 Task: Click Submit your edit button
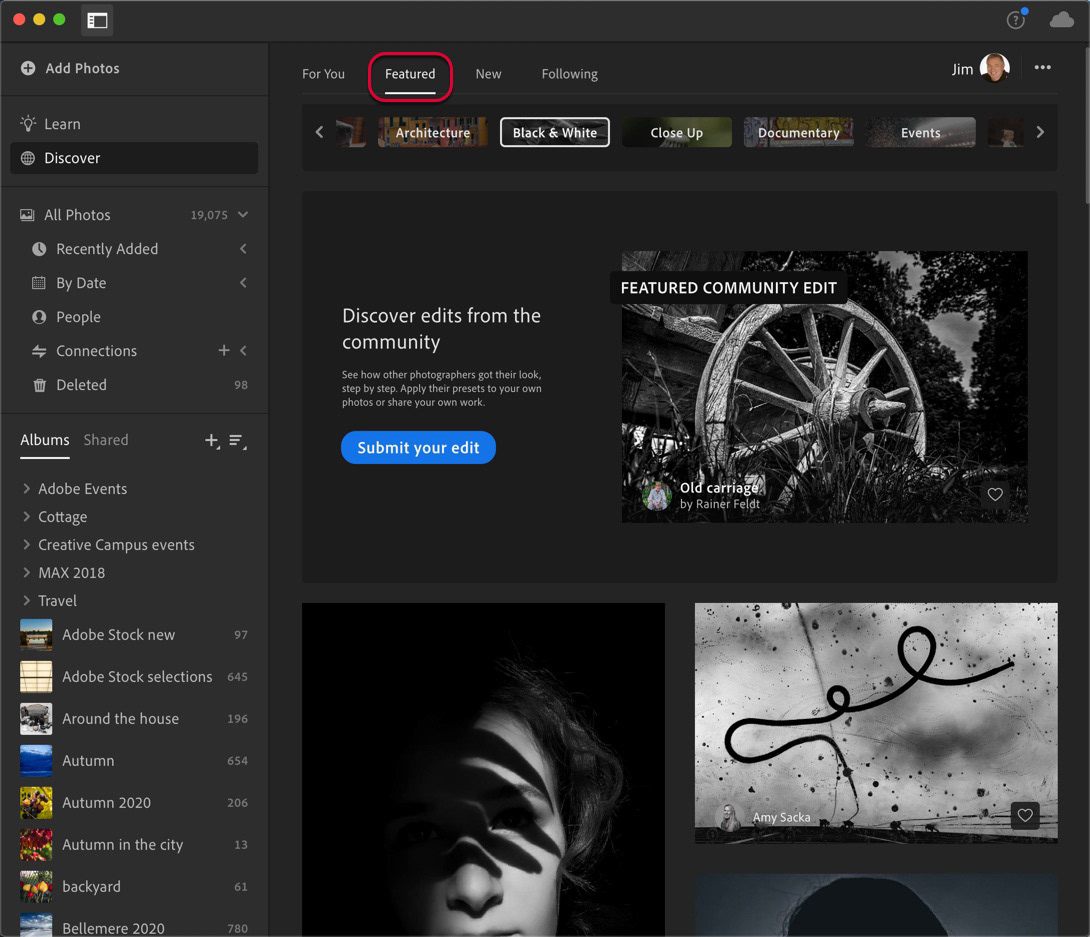coord(418,448)
